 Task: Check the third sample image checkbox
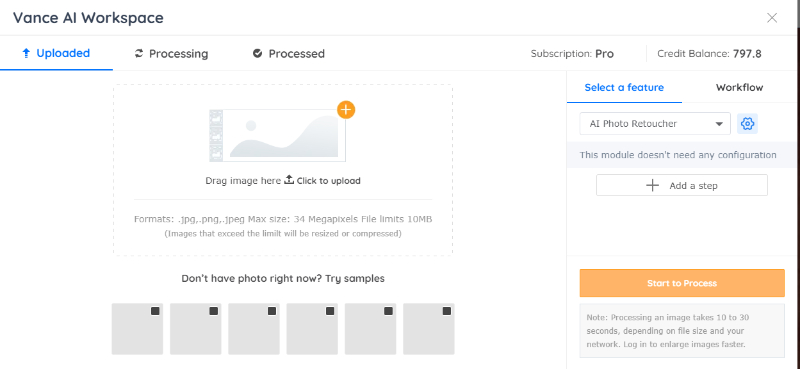pyautogui.click(x=272, y=311)
